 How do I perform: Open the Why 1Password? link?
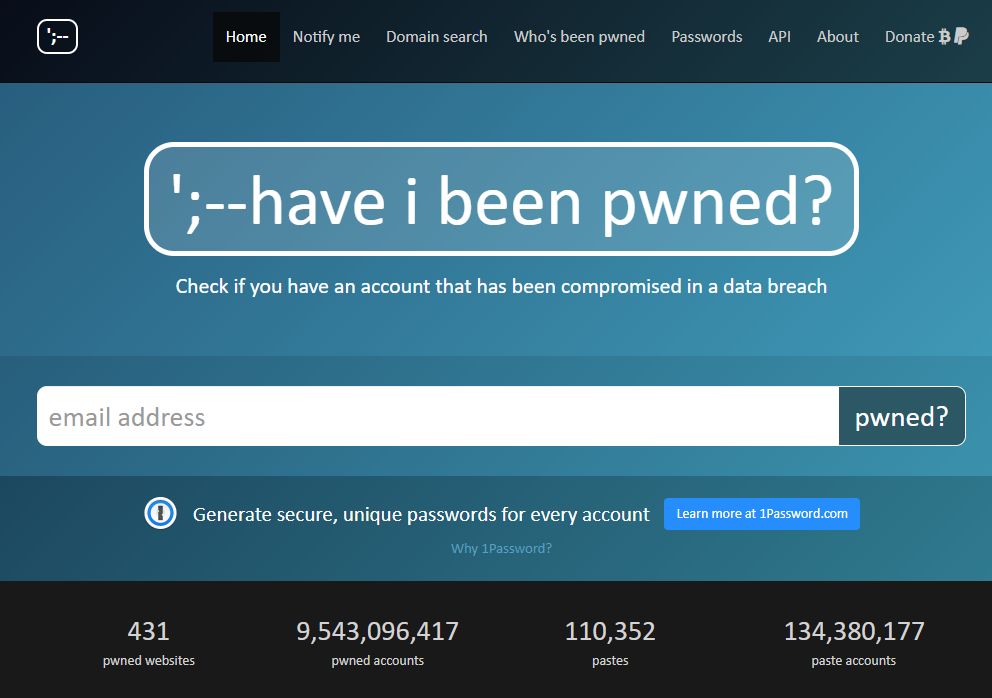point(501,549)
